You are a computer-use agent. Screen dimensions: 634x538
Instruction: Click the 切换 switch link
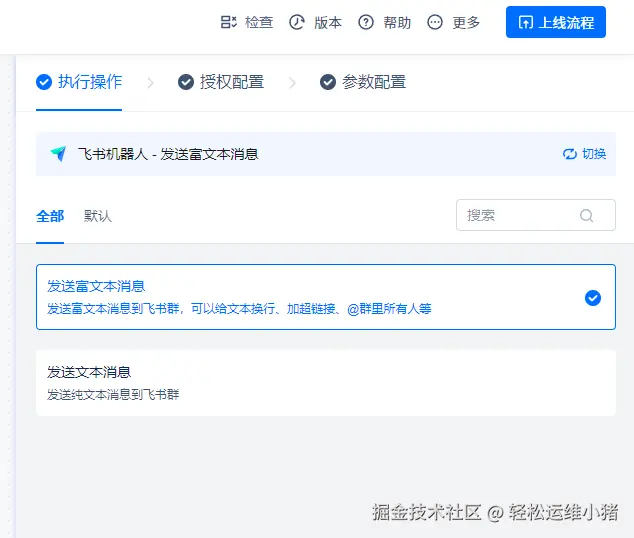tap(585, 154)
